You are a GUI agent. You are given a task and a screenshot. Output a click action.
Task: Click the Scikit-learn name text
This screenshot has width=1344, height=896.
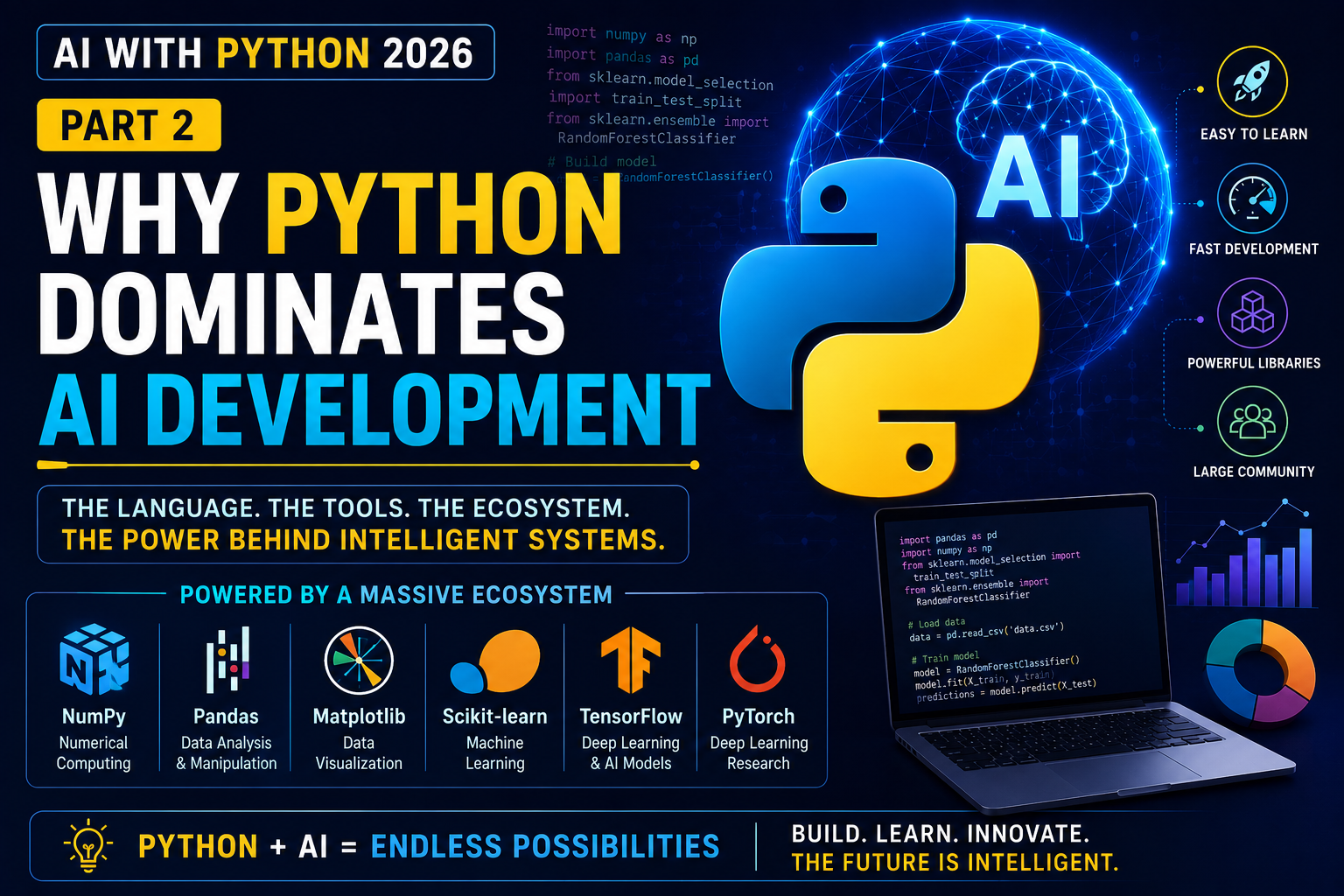(x=494, y=717)
